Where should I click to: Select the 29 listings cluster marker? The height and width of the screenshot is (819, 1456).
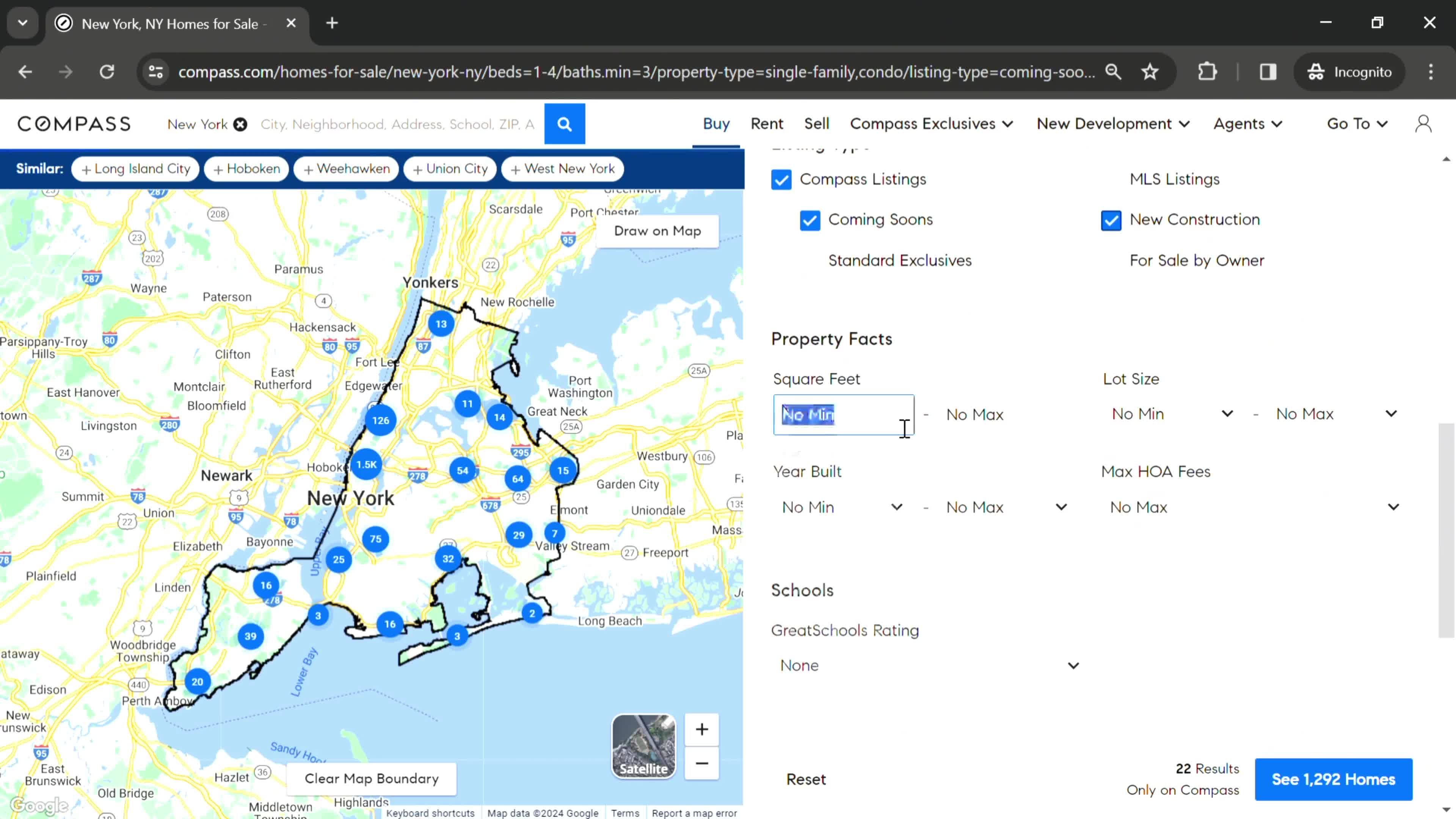coord(519,535)
